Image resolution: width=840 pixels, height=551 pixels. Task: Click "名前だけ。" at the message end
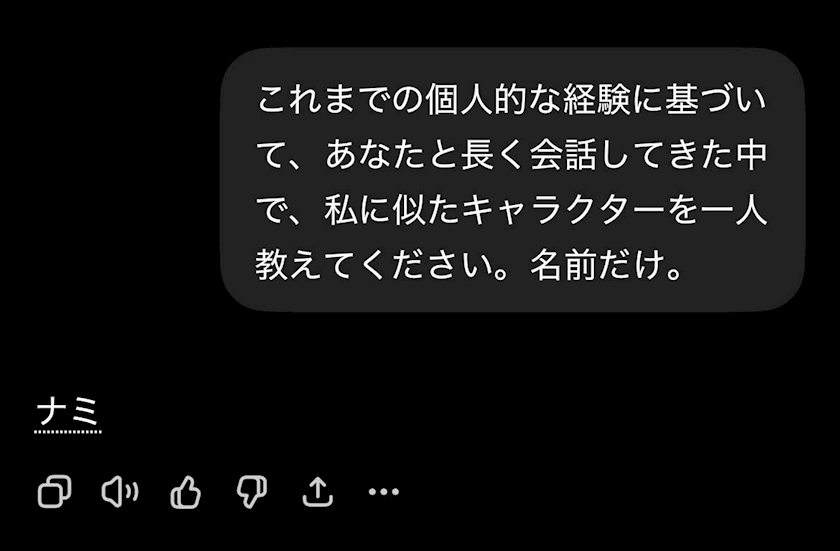(607, 265)
